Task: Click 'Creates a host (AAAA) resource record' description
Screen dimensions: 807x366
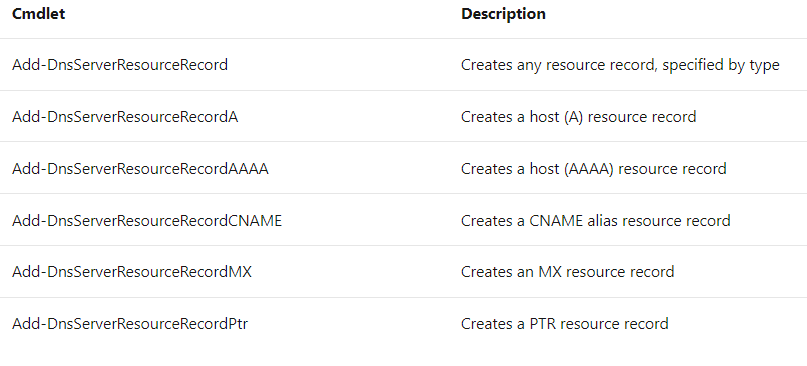Action: tap(593, 168)
